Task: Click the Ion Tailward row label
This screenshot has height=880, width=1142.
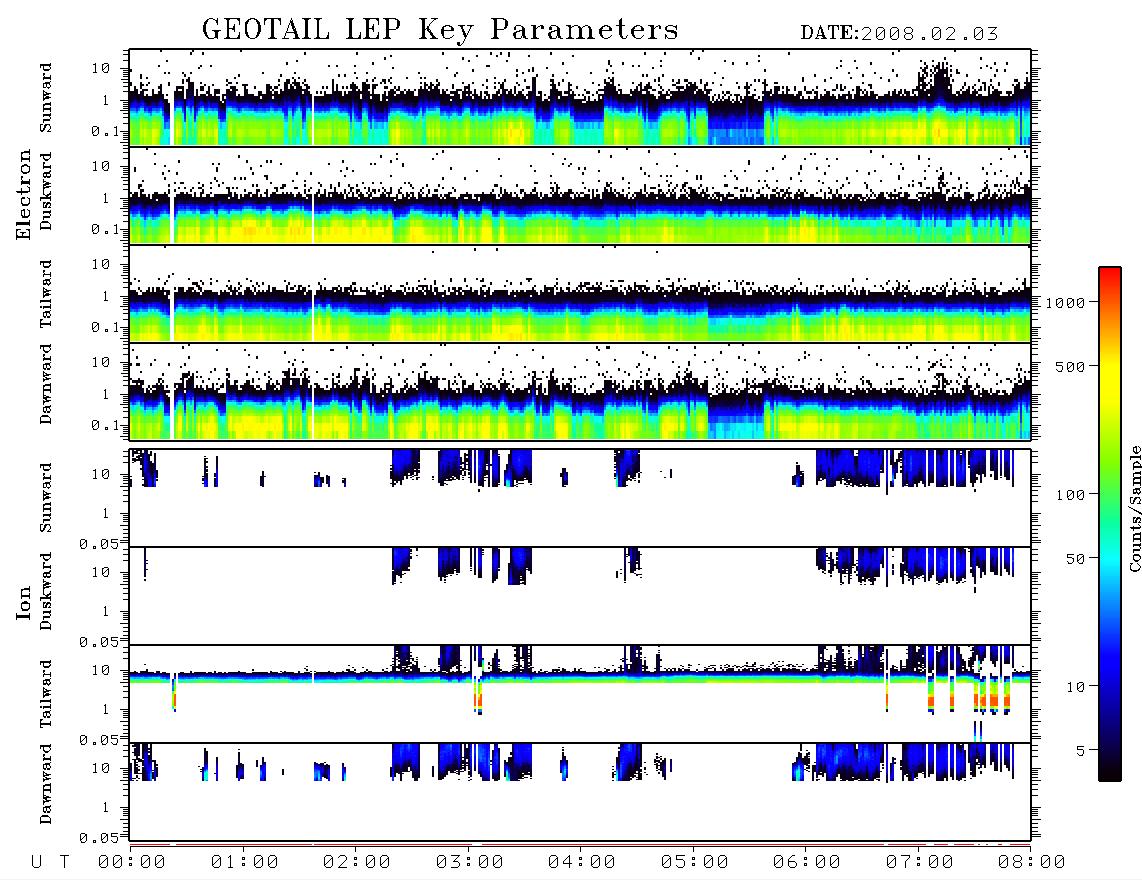Action: point(46,694)
